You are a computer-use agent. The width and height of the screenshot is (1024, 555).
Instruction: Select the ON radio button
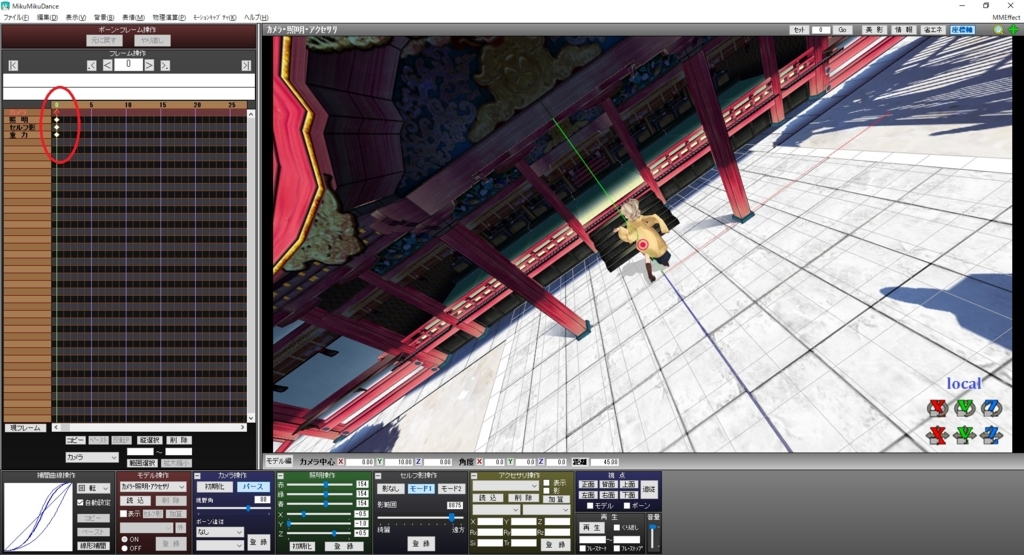(x=125, y=540)
